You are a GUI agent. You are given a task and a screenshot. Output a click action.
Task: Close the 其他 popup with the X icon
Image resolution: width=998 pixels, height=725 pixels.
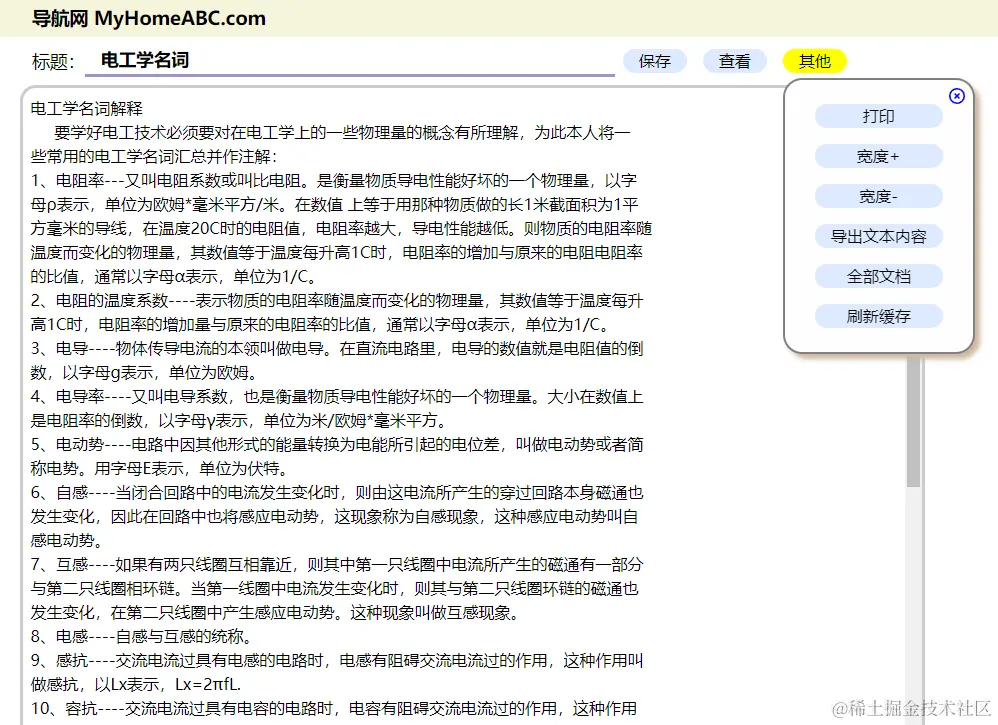[x=957, y=96]
